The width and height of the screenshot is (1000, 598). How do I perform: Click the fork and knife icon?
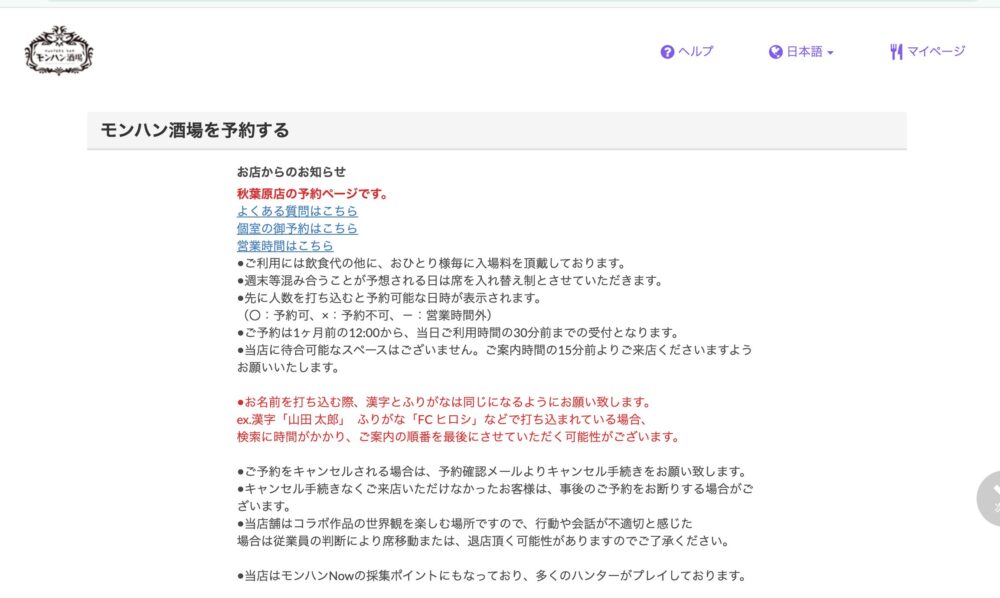click(896, 52)
